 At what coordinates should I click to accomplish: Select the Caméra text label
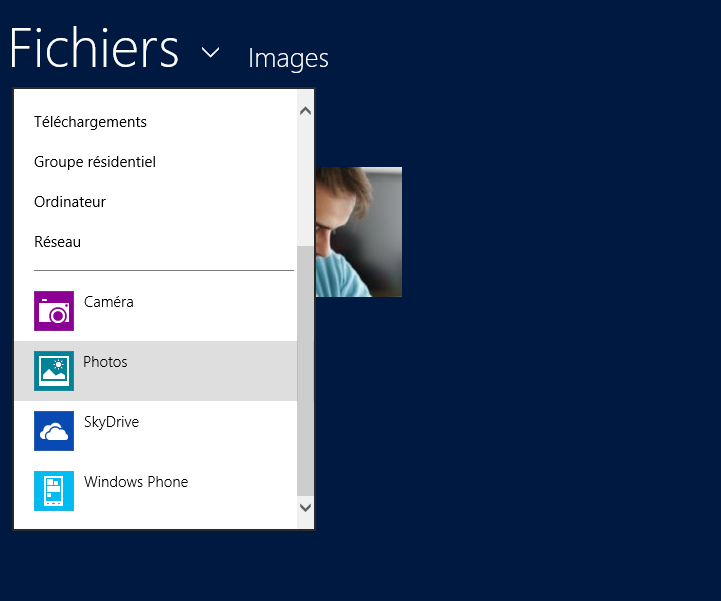109,302
